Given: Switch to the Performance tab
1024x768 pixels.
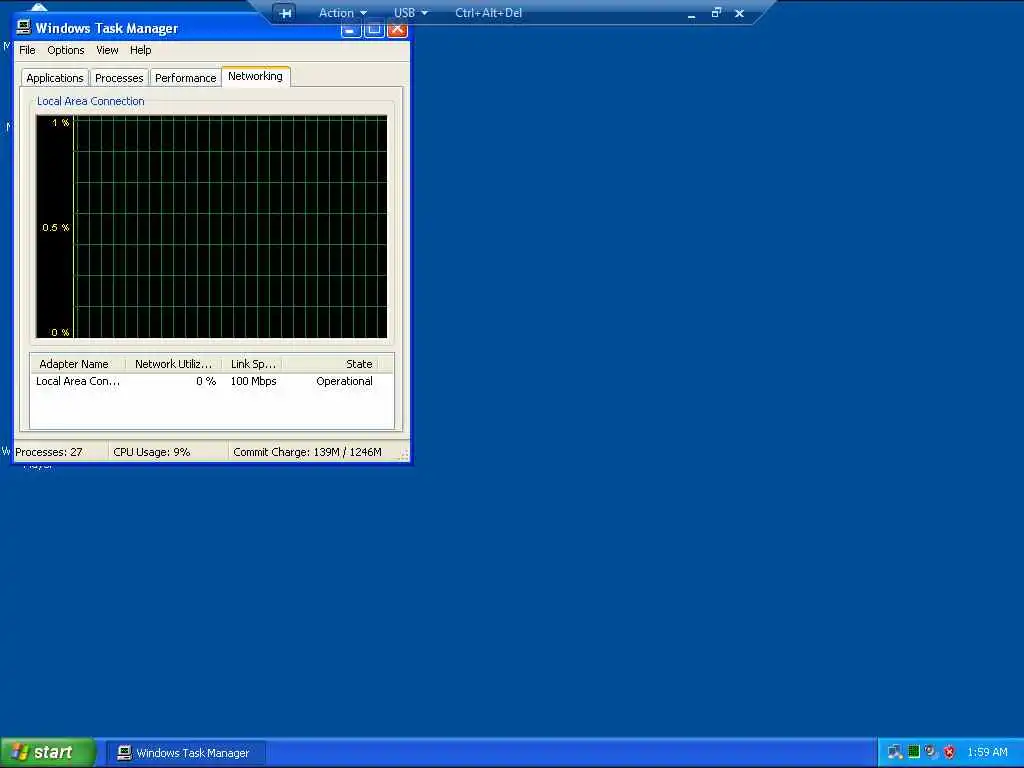Looking at the screenshot, I should [x=185, y=78].
